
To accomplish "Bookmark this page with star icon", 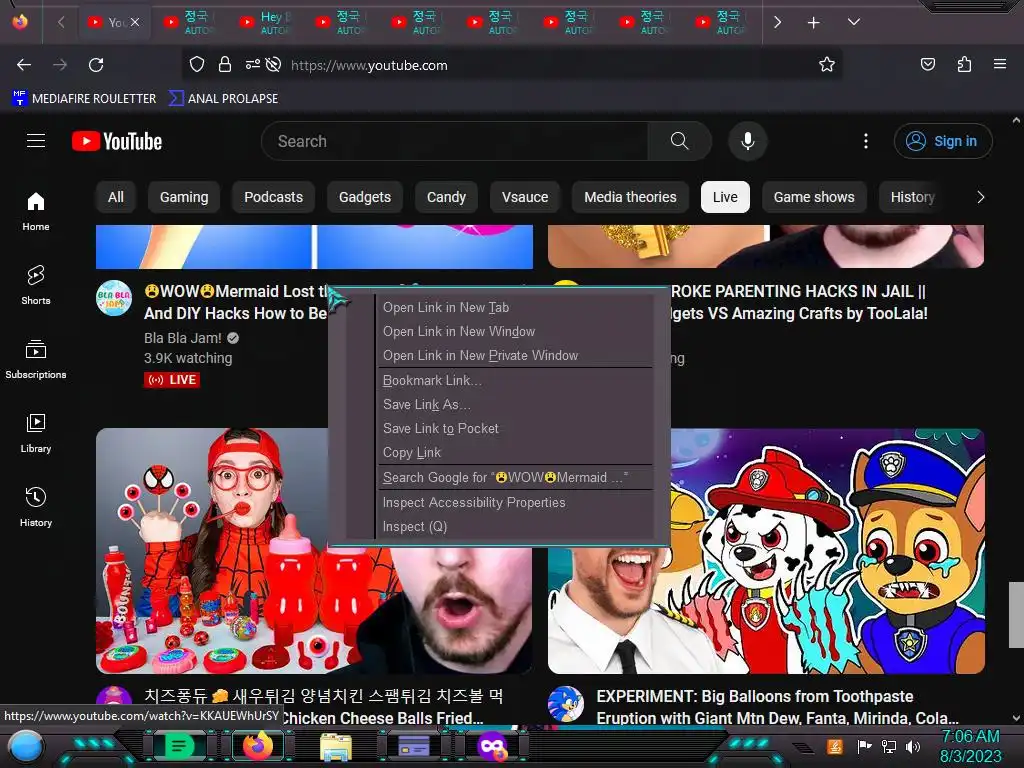I will click(x=827, y=64).
